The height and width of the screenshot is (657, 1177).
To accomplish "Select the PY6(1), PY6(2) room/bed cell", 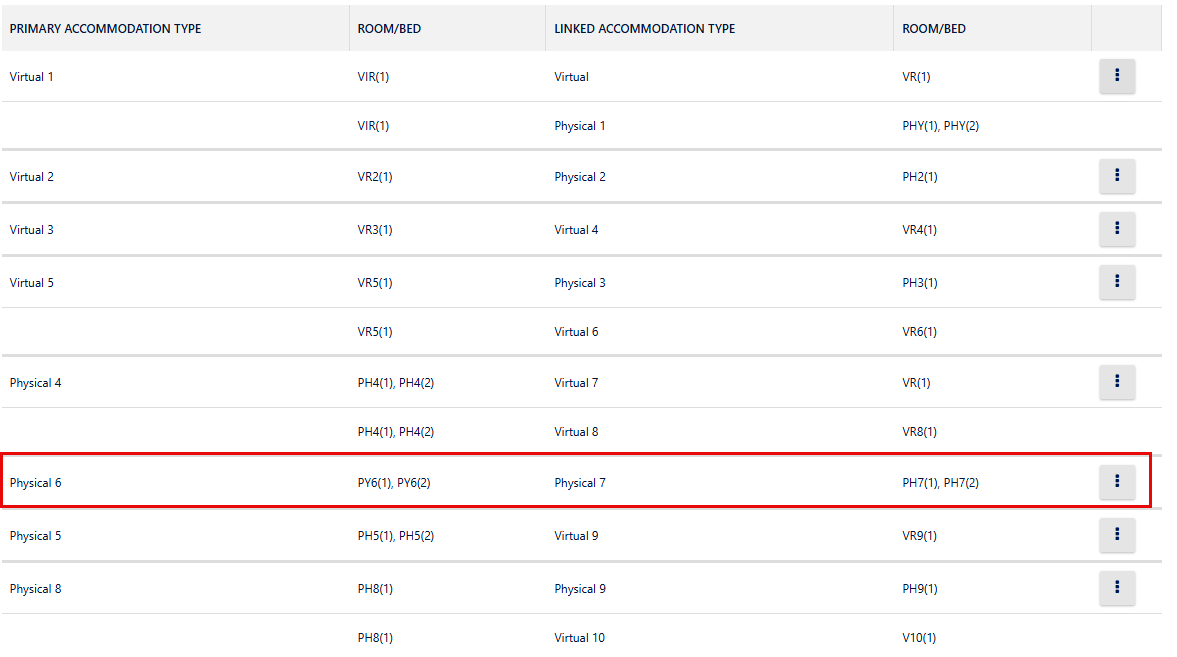I will click(394, 483).
